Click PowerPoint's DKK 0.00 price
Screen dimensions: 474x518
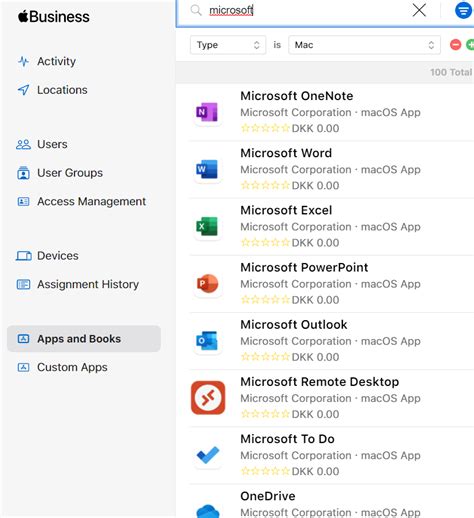coord(315,300)
